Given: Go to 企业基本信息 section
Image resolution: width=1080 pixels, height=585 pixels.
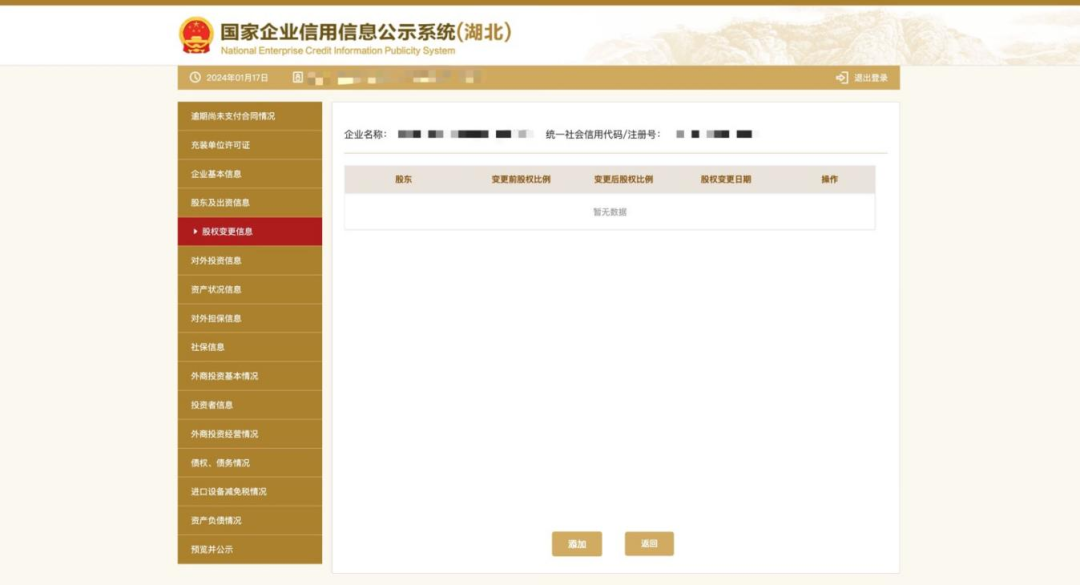Looking at the screenshot, I should (216, 174).
